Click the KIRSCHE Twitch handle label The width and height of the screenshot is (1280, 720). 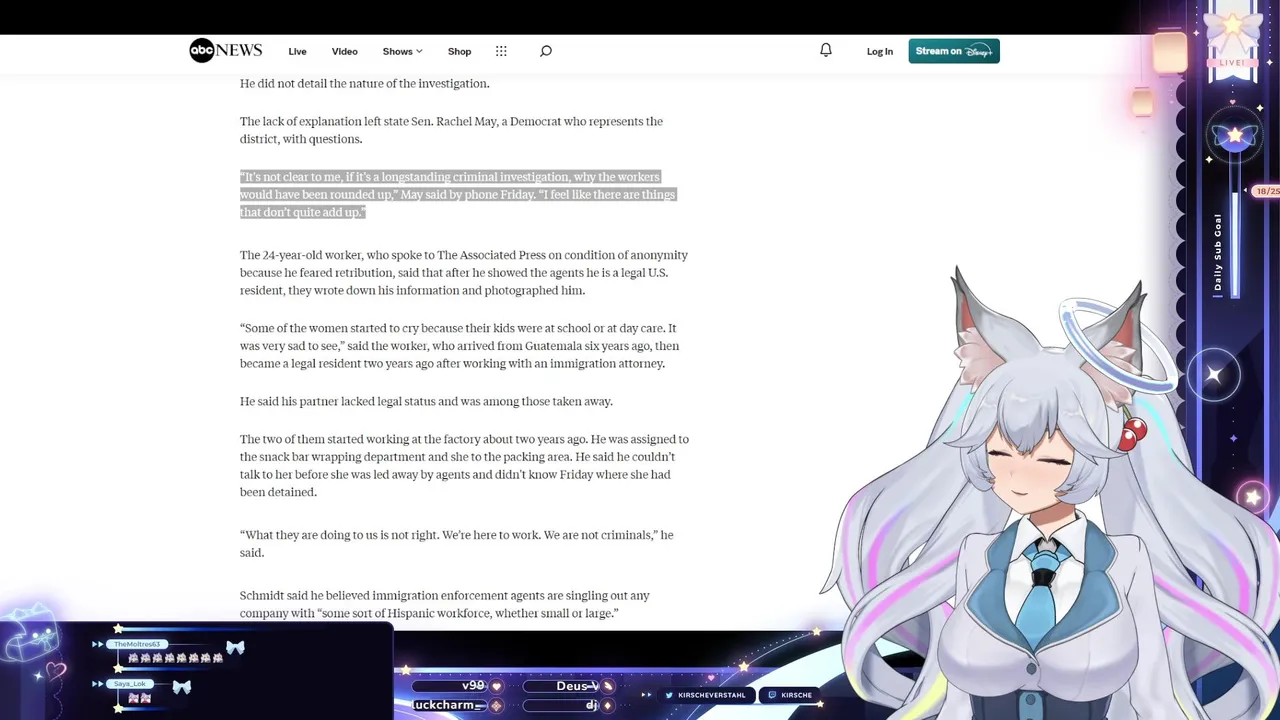[797, 695]
